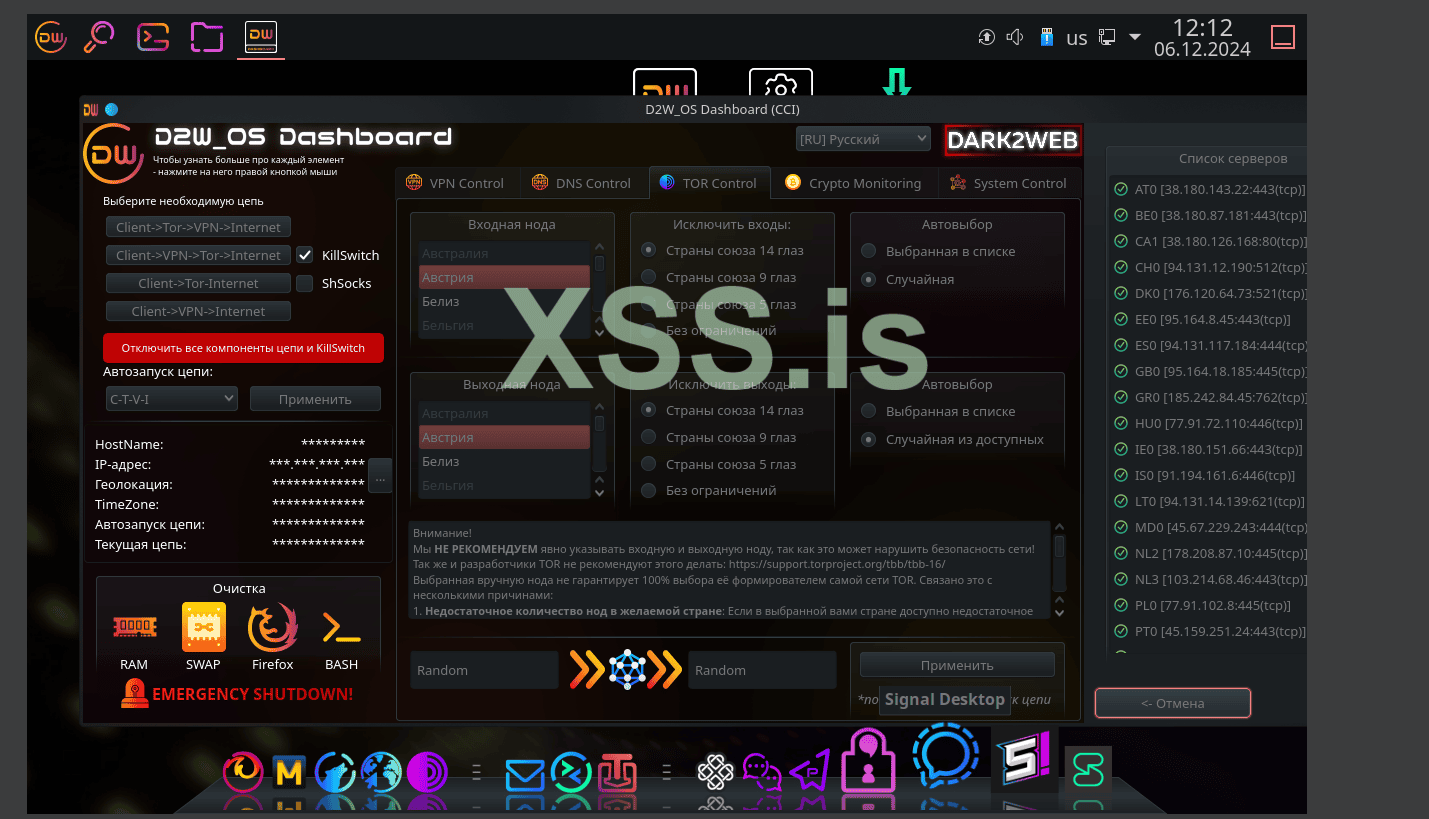Viewport: 1429px width, 819px height.
Task: Switch to the DNS Control tab
Action: (x=582, y=183)
